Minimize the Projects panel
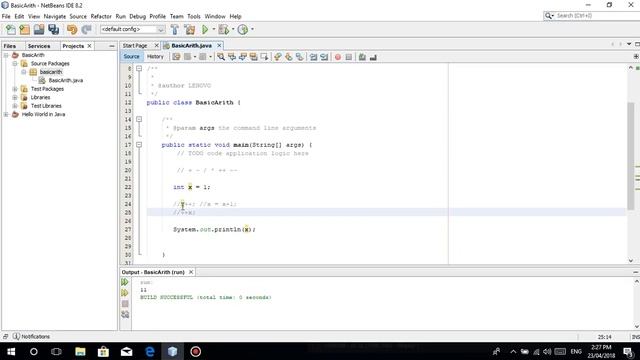 112,46
